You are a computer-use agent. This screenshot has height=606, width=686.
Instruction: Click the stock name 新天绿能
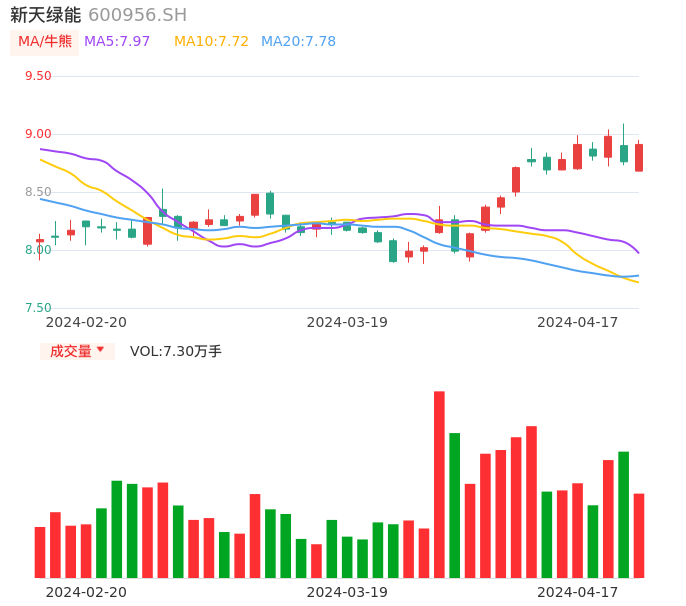pyautogui.click(x=46, y=15)
